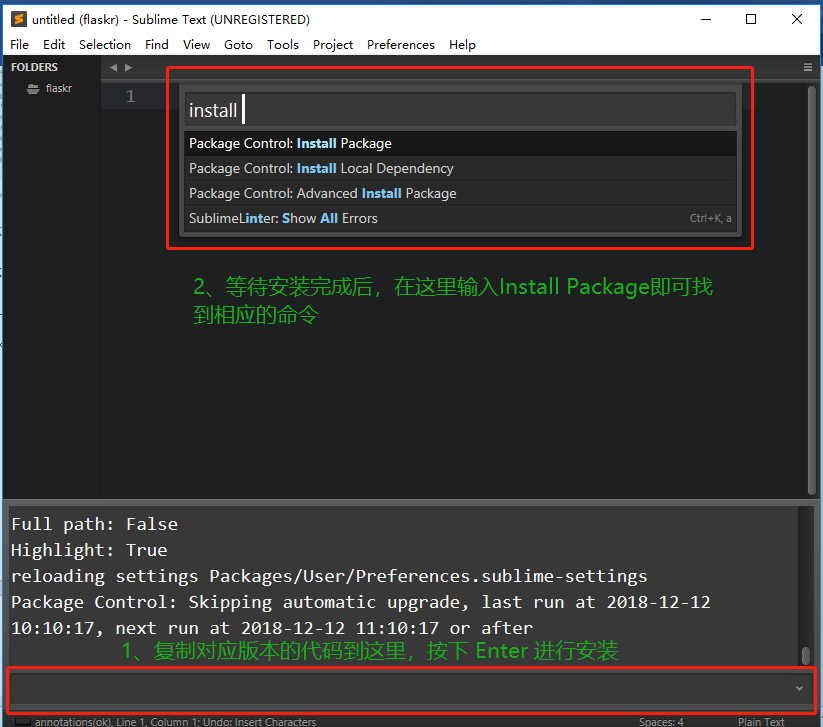Open the Tools menu
Viewport: 823px width, 727px height.
point(282,45)
